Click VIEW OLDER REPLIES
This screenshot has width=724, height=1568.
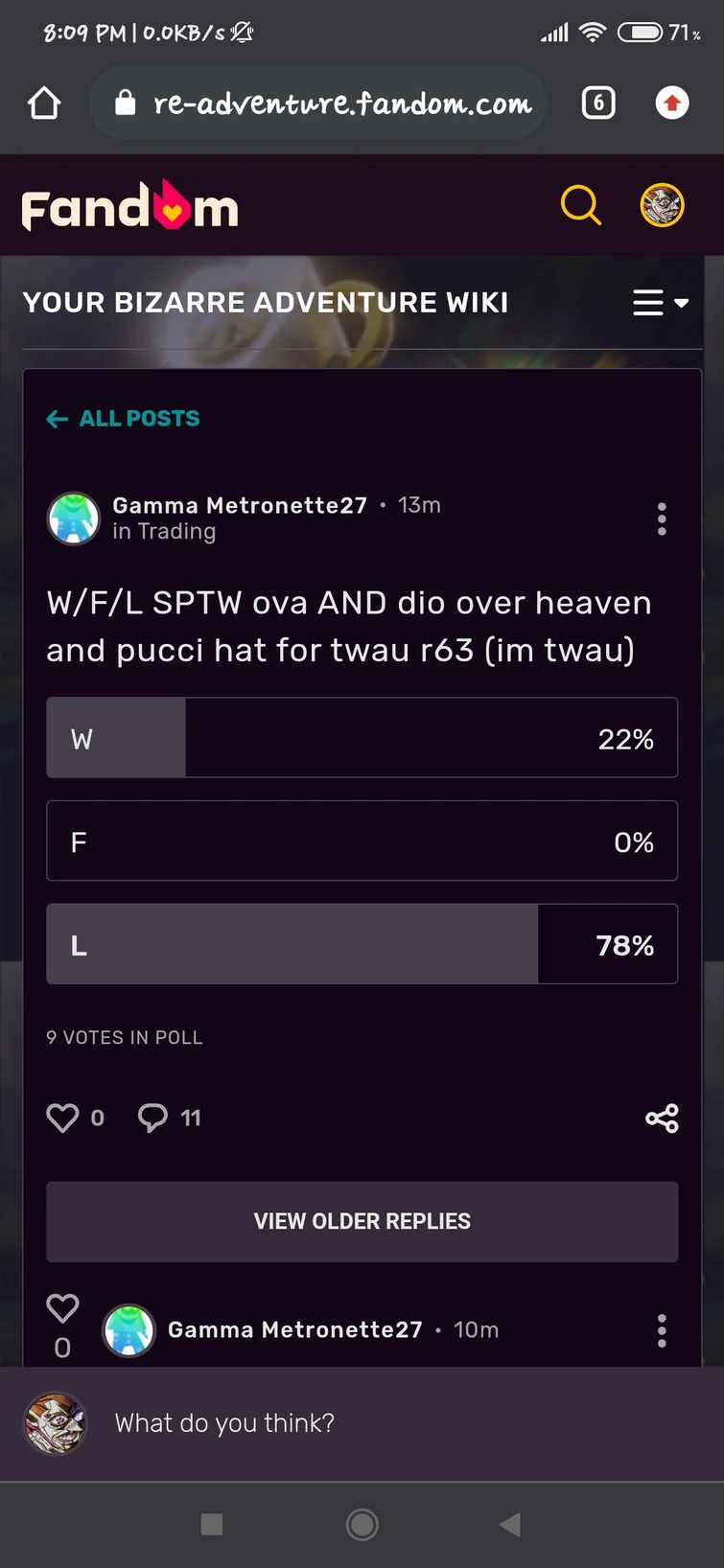[x=362, y=1221]
